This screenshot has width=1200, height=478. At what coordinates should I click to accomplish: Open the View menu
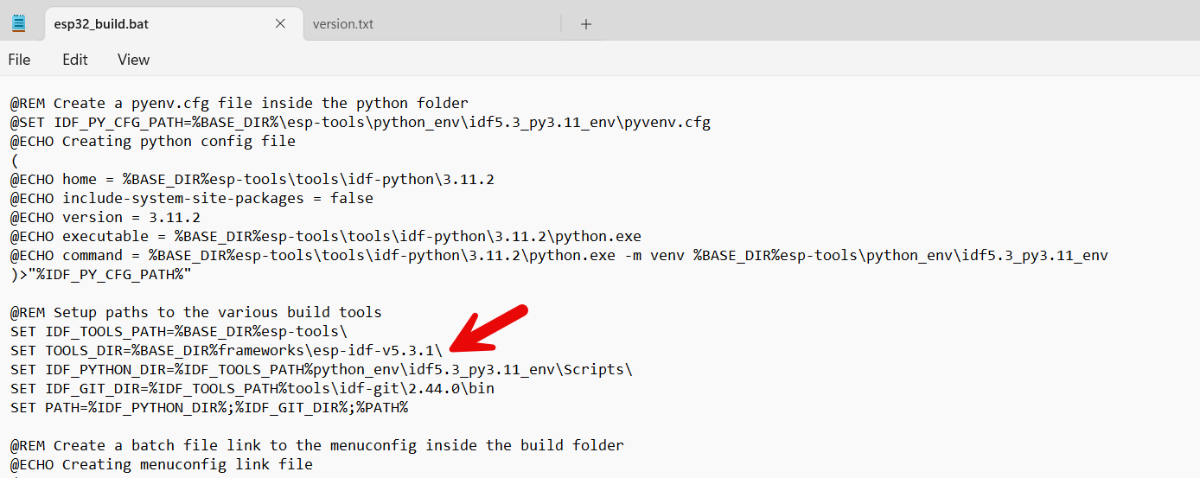click(133, 60)
